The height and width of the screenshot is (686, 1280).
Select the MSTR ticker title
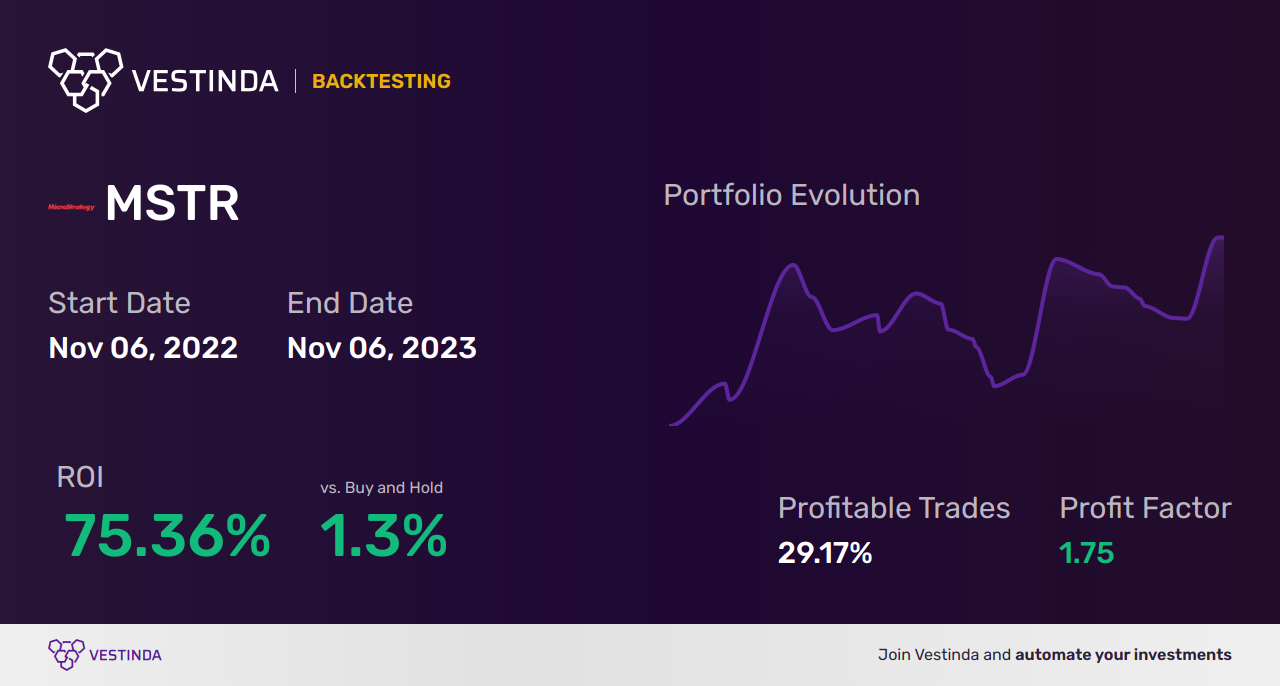172,205
